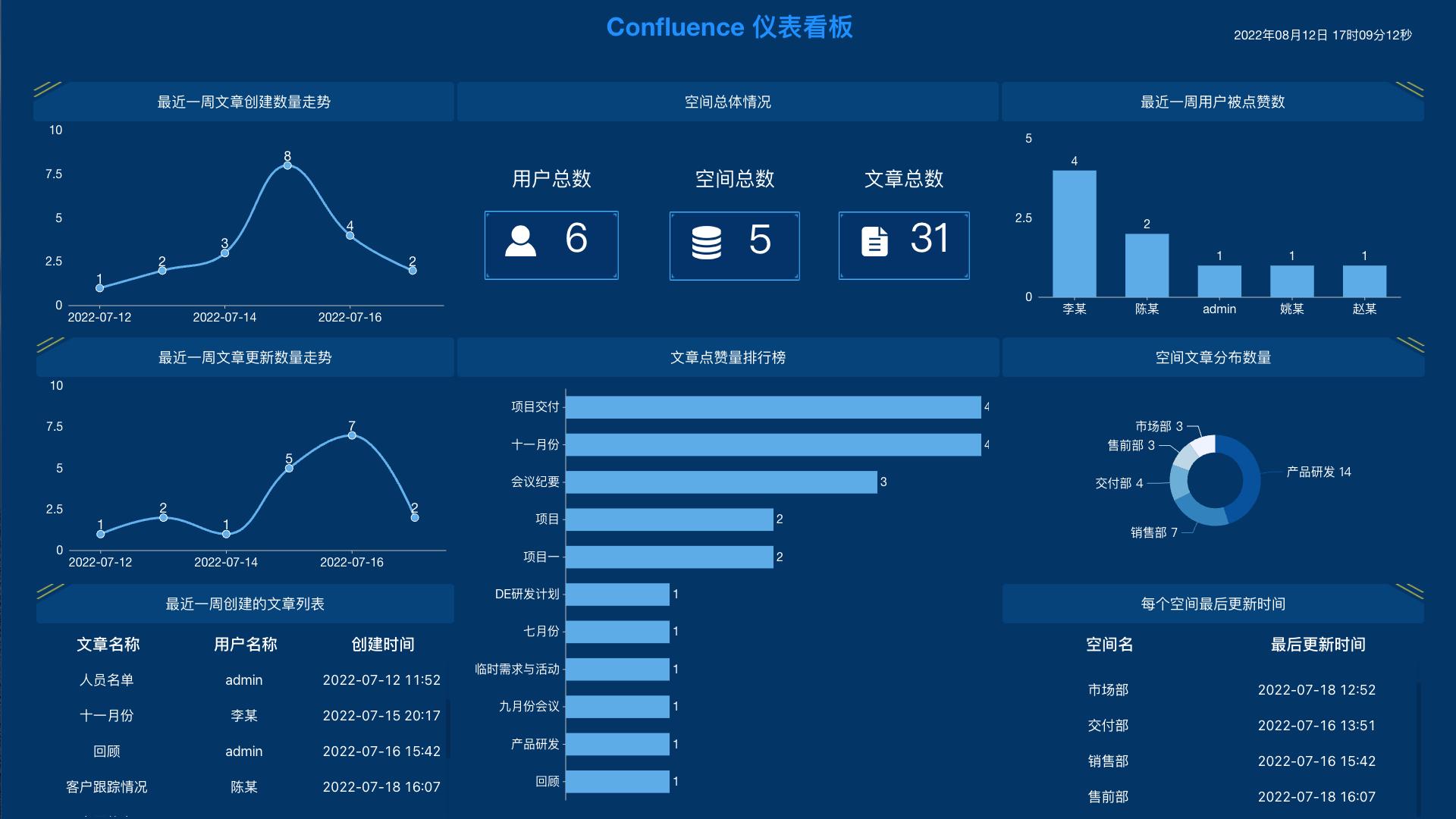The width and height of the screenshot is (1456, 819).
Task: Click the data point labeled 7 in update trend
Action: [x=351, y=438]
